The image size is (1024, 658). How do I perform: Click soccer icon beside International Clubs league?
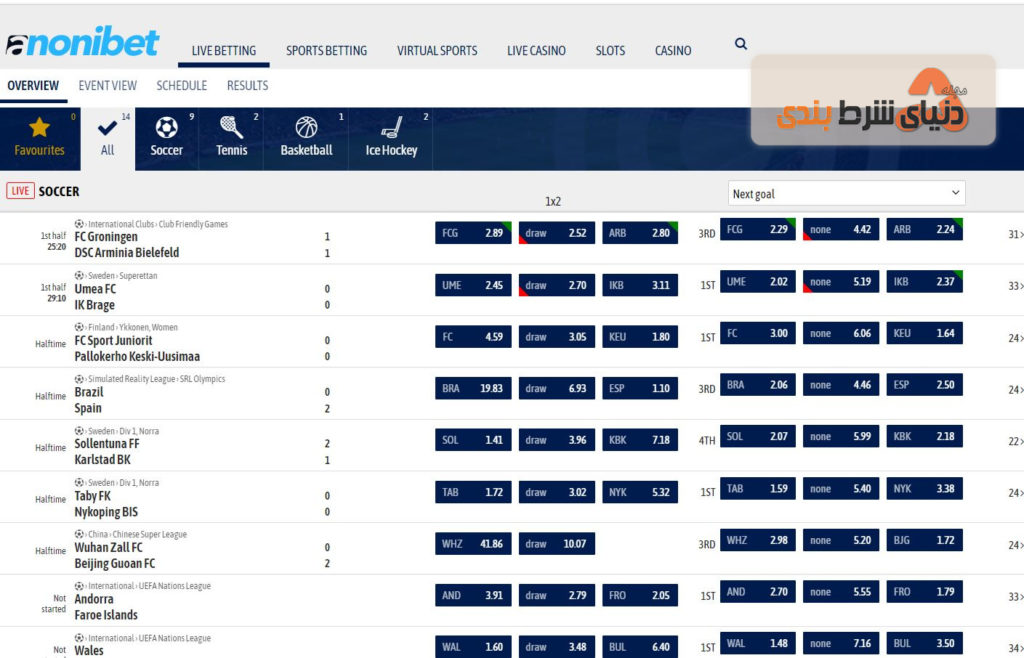click(x=79, y=224)
